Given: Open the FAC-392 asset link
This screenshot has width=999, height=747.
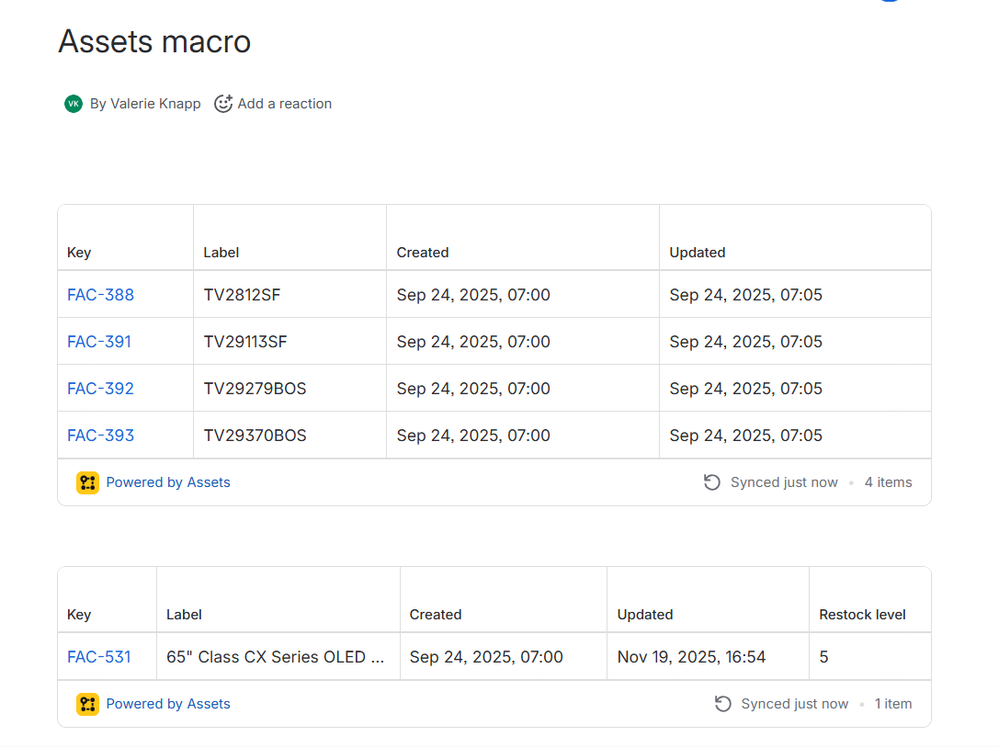Looking at the screenshot, I should [x=100, y=389].
